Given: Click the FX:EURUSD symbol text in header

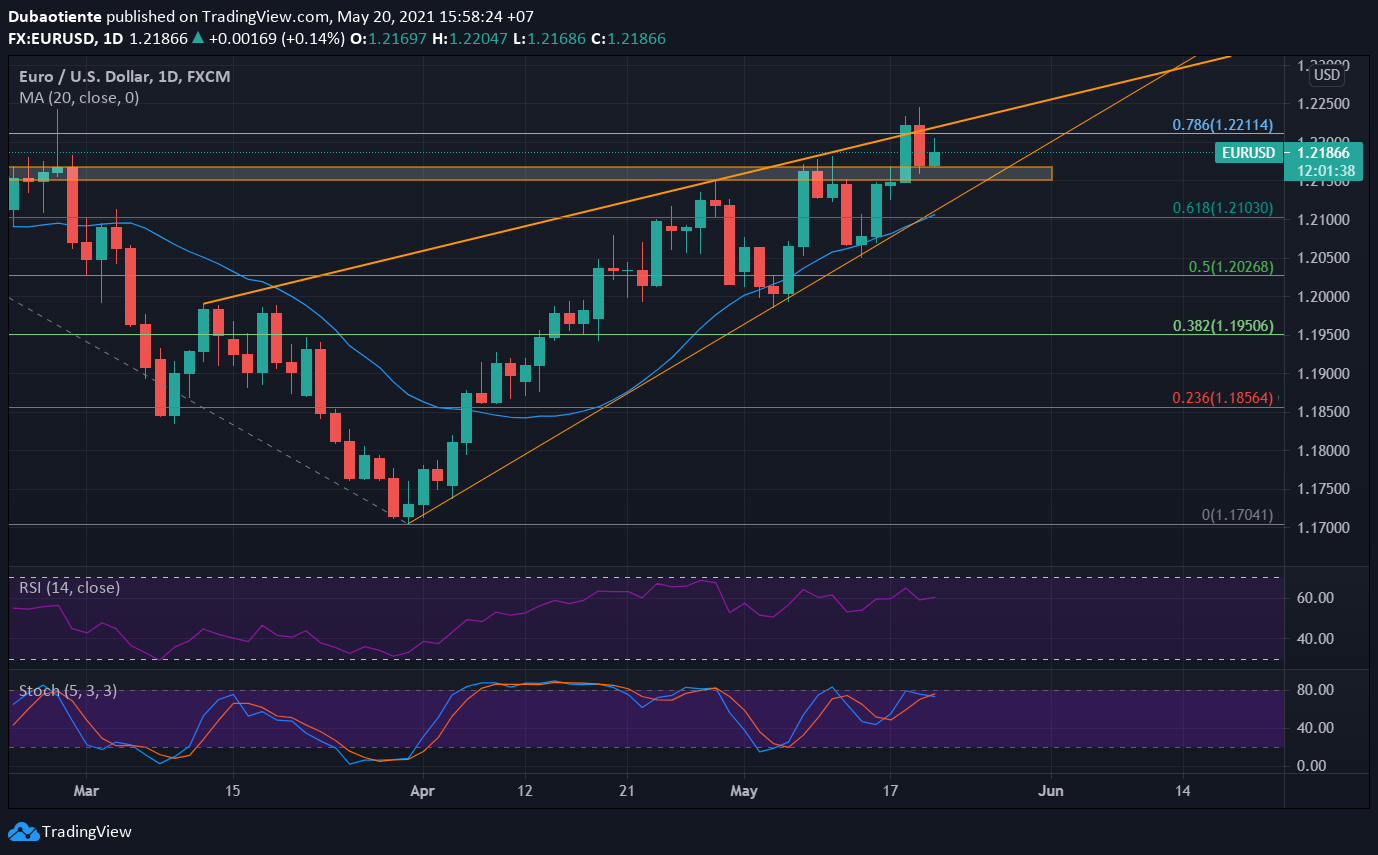Looking at the screenshot, I should 50,38.
